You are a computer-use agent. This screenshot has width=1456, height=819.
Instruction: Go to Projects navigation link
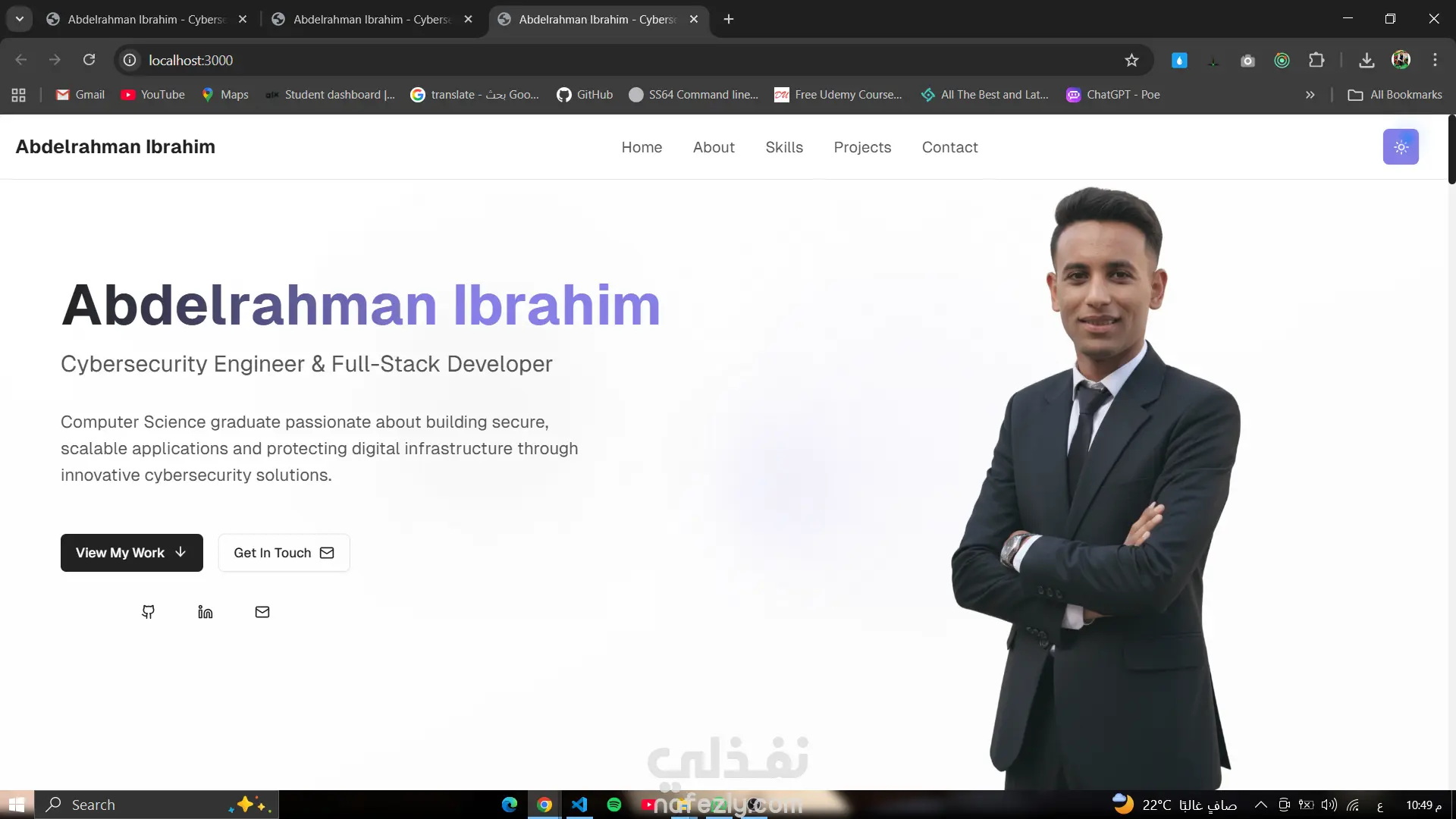pos(862,147)
